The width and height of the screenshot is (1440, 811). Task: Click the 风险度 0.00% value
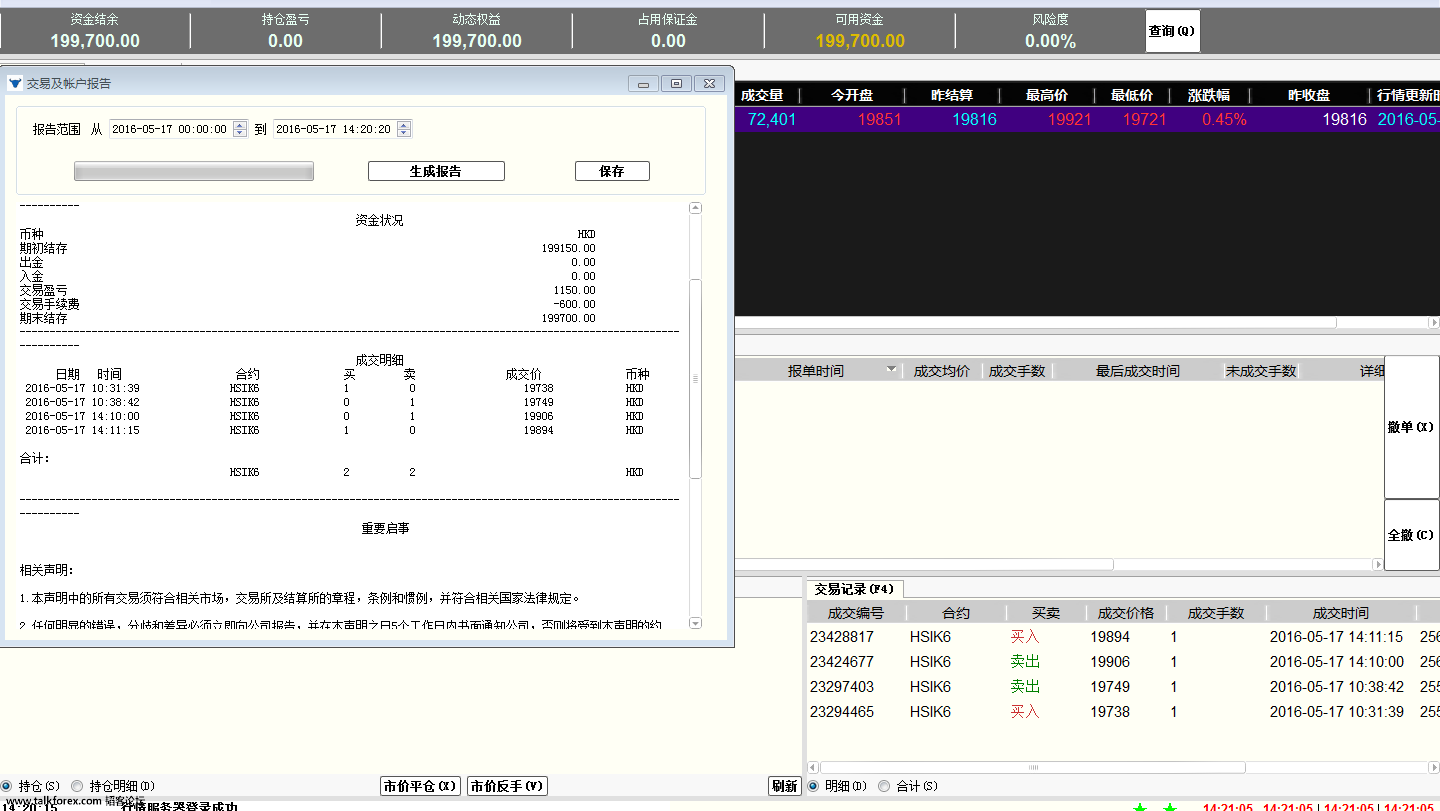(x=1051, y=41)
